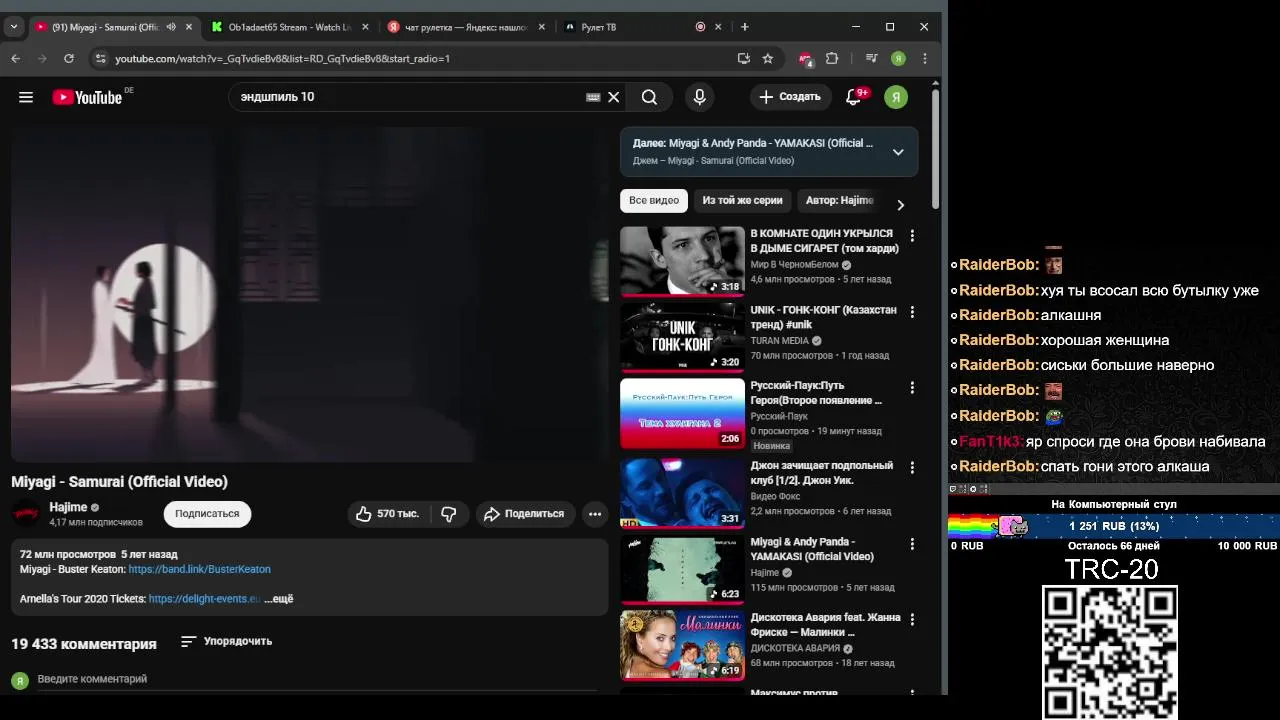
Task: Click the "Создать" create button
Action: pyautogui.click(x=791, y=97)
